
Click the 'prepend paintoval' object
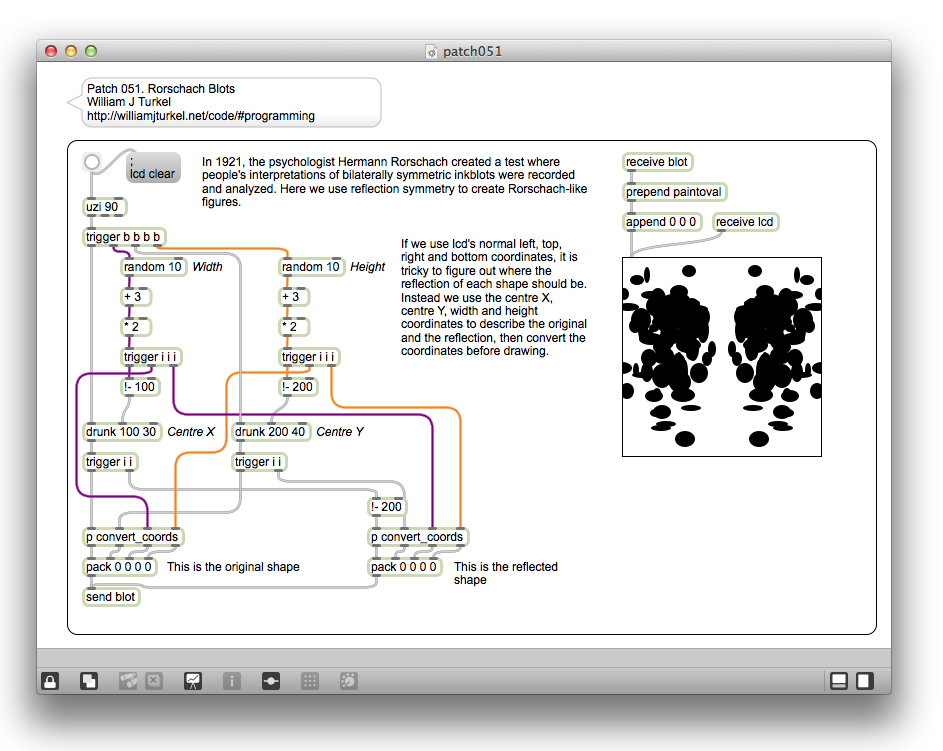[673, 192]
